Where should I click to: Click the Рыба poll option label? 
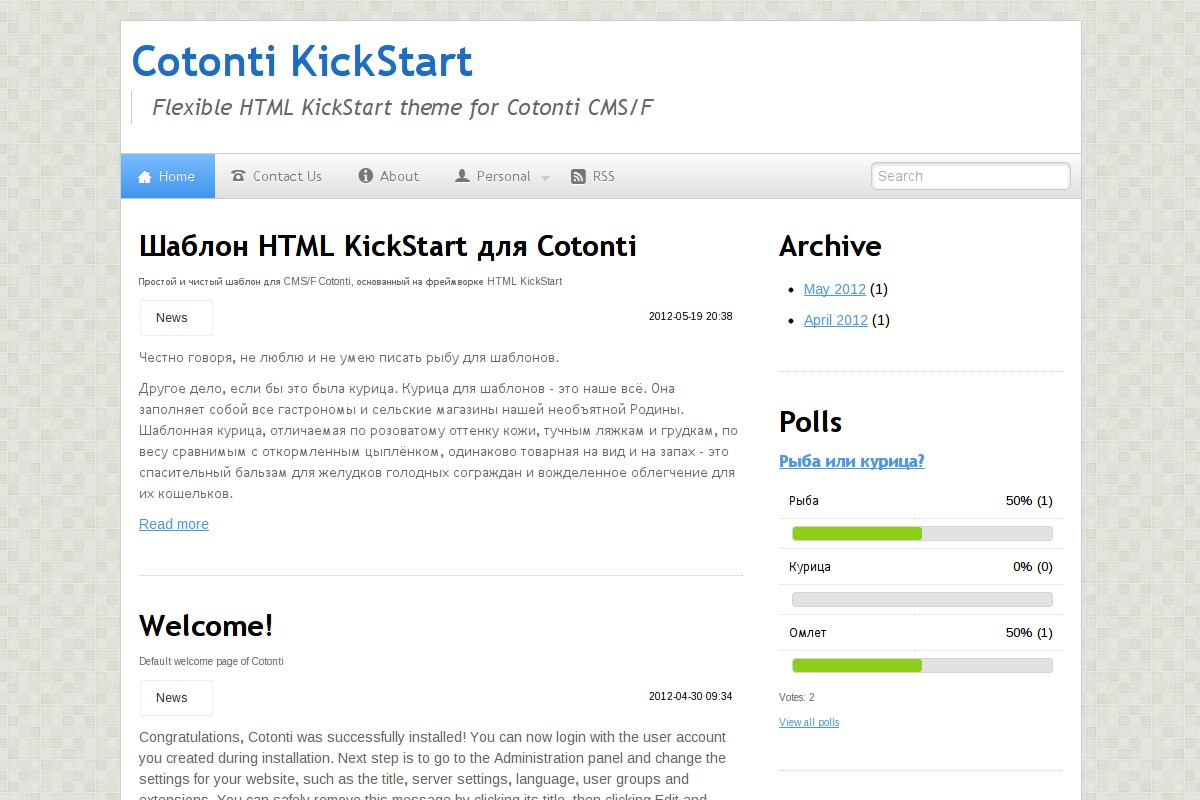(804, 501)
